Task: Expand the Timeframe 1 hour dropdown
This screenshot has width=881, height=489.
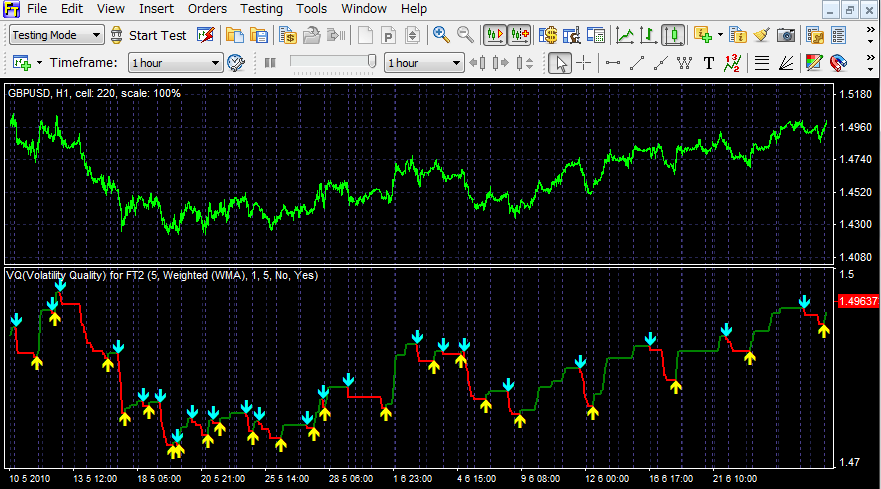Action: 175,63
